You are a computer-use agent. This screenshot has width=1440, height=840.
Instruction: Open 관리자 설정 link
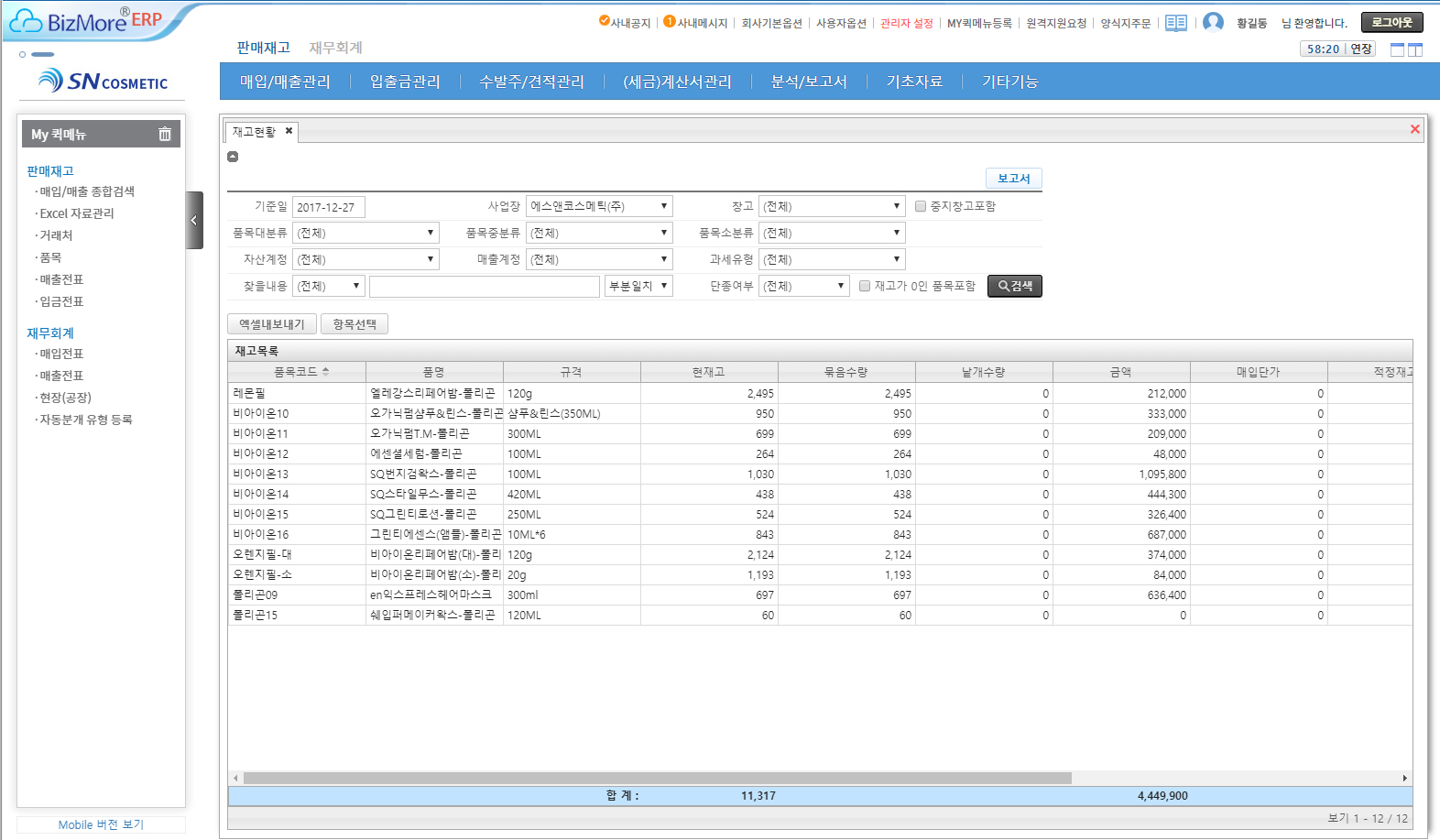[906, 23]
